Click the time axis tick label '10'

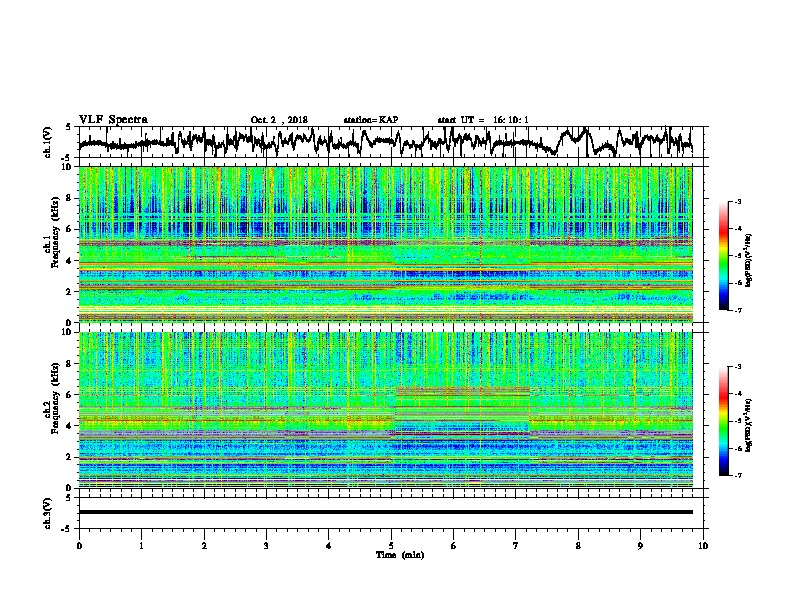[x=703, y=546]
